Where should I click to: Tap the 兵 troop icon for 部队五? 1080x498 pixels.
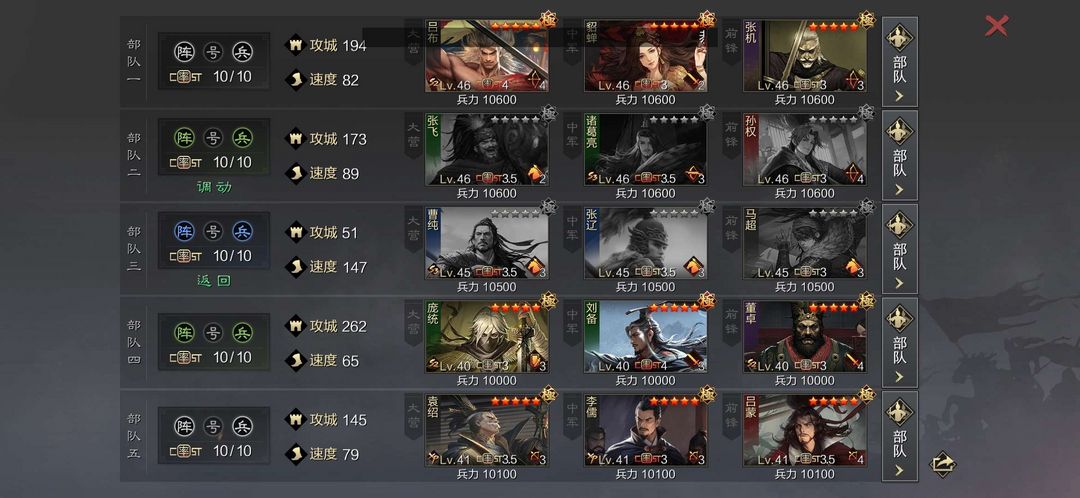pyautogui.click(x=242, y=426)
